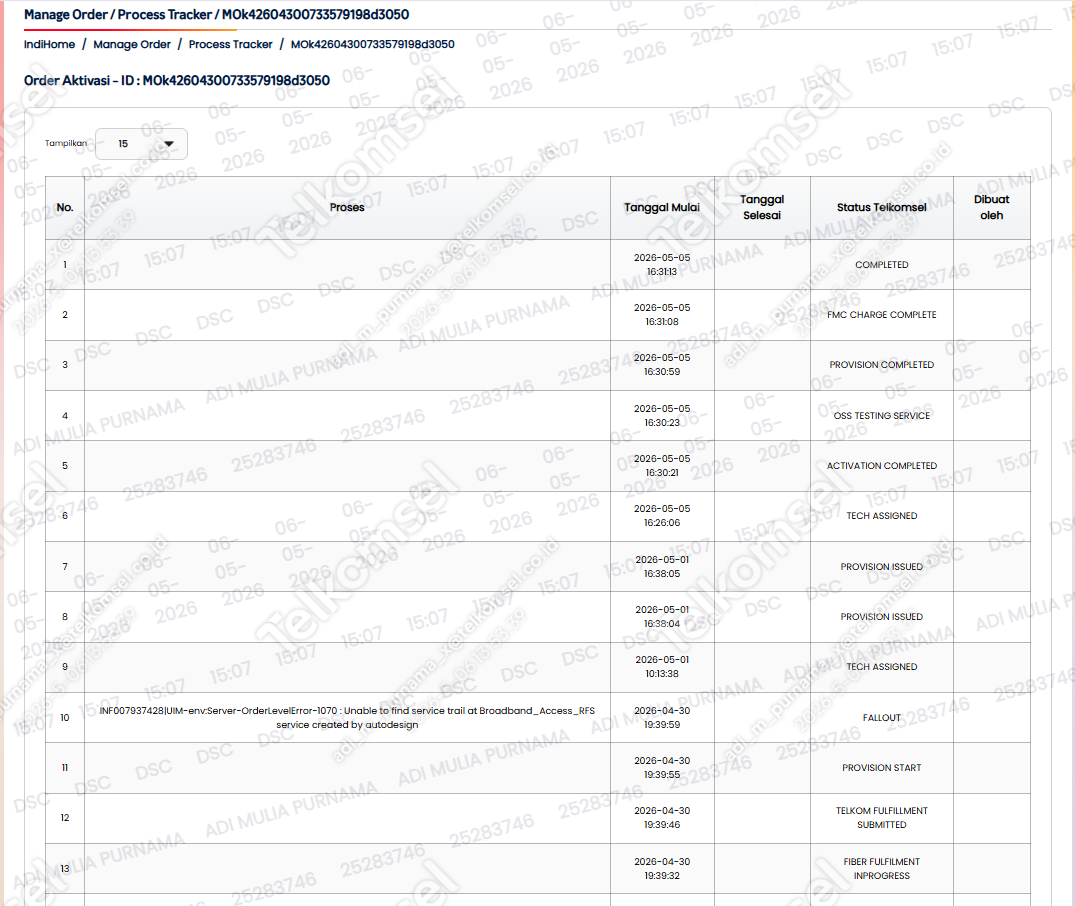Viewport: 1075px width, 906px height.
Task: Click the INF007937428 error message text
Action: [x=347, y=717]
